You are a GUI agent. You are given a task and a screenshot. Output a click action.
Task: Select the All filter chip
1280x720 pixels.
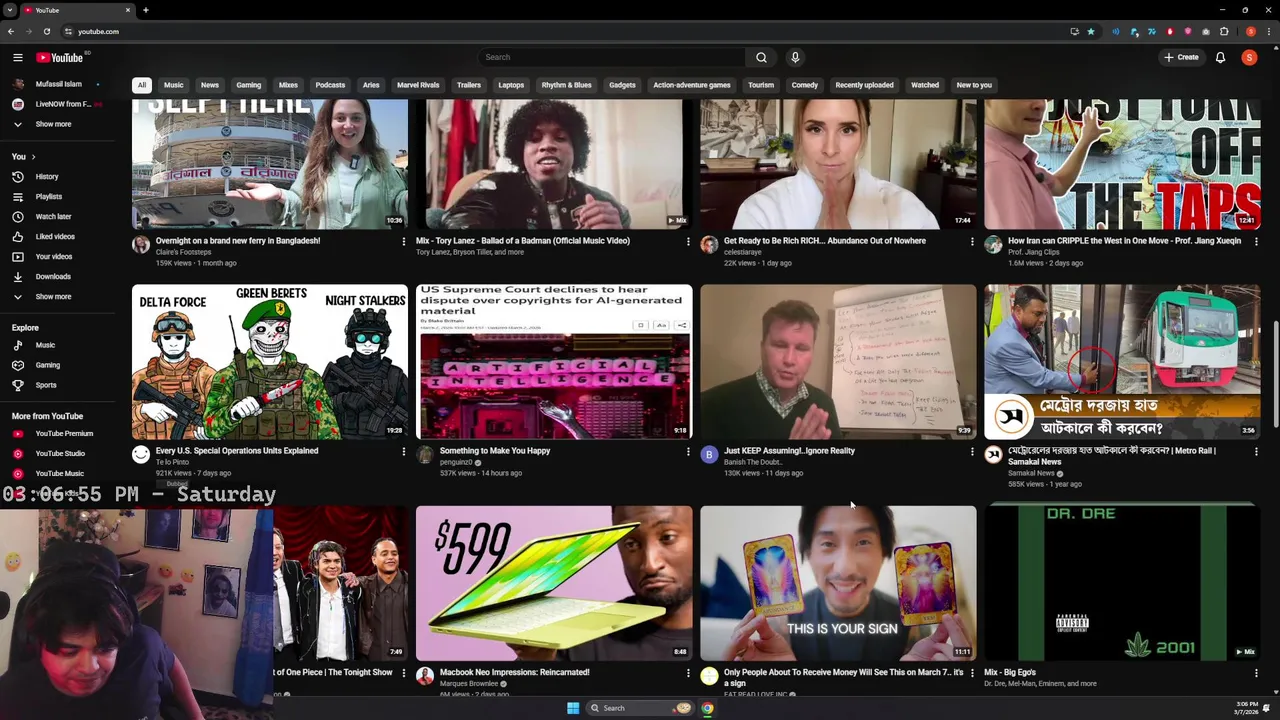pos(142,85)
